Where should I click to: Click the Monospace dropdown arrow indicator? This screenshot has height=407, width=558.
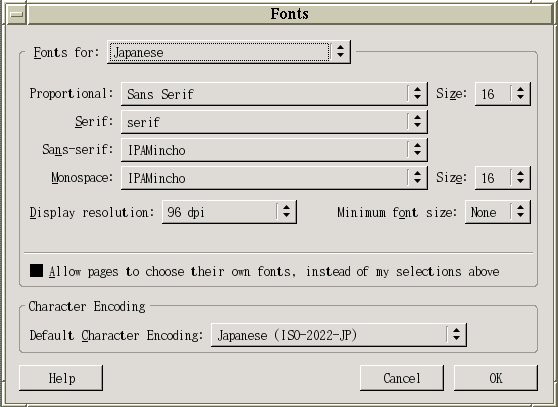417,178
